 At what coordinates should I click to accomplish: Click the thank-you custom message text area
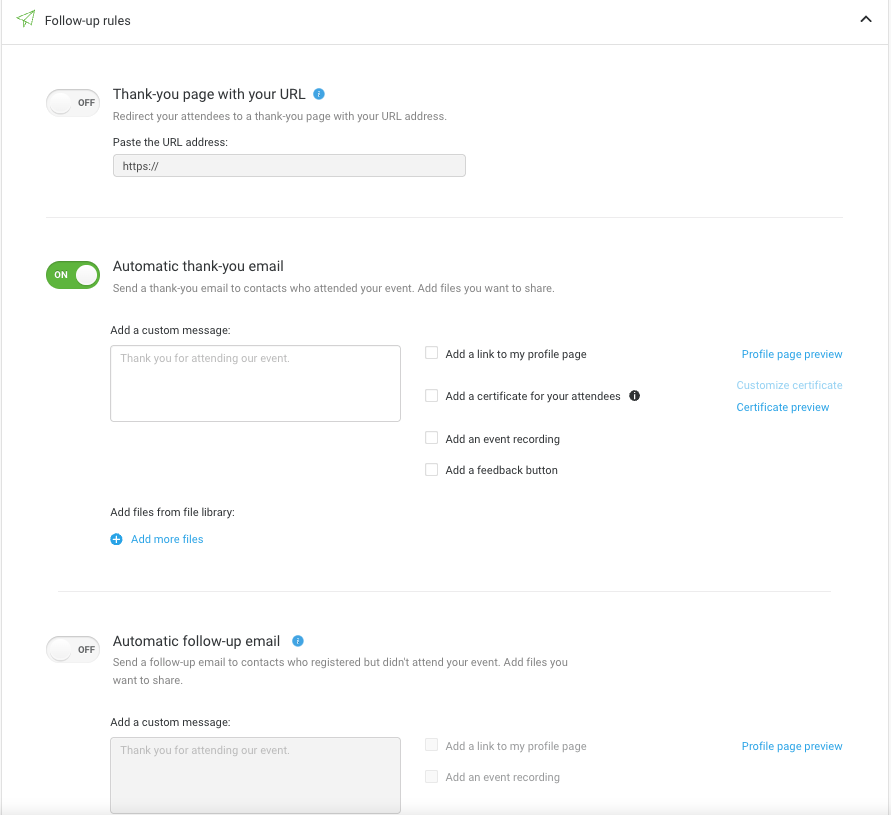pos(255,383)
